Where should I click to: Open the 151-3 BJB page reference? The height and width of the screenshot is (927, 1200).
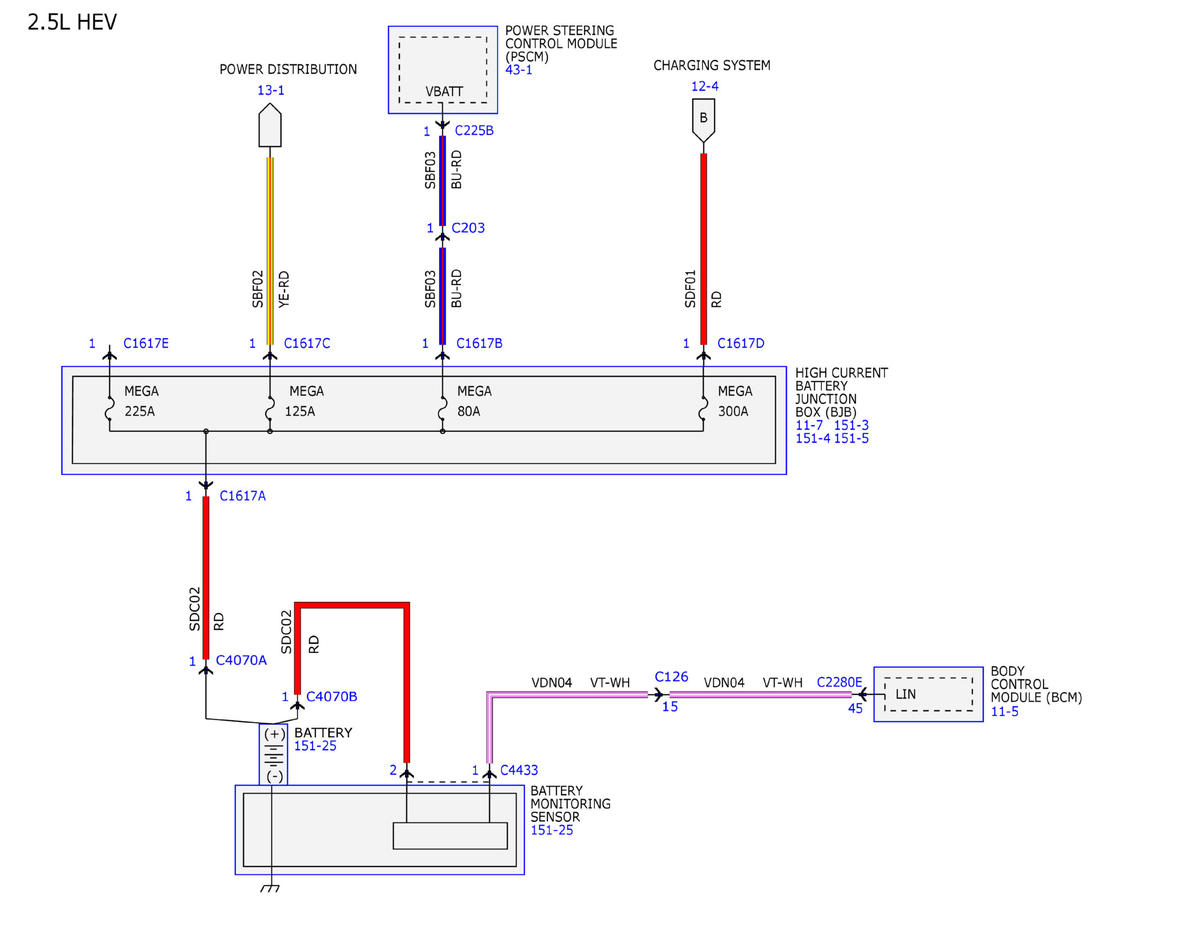852,426
